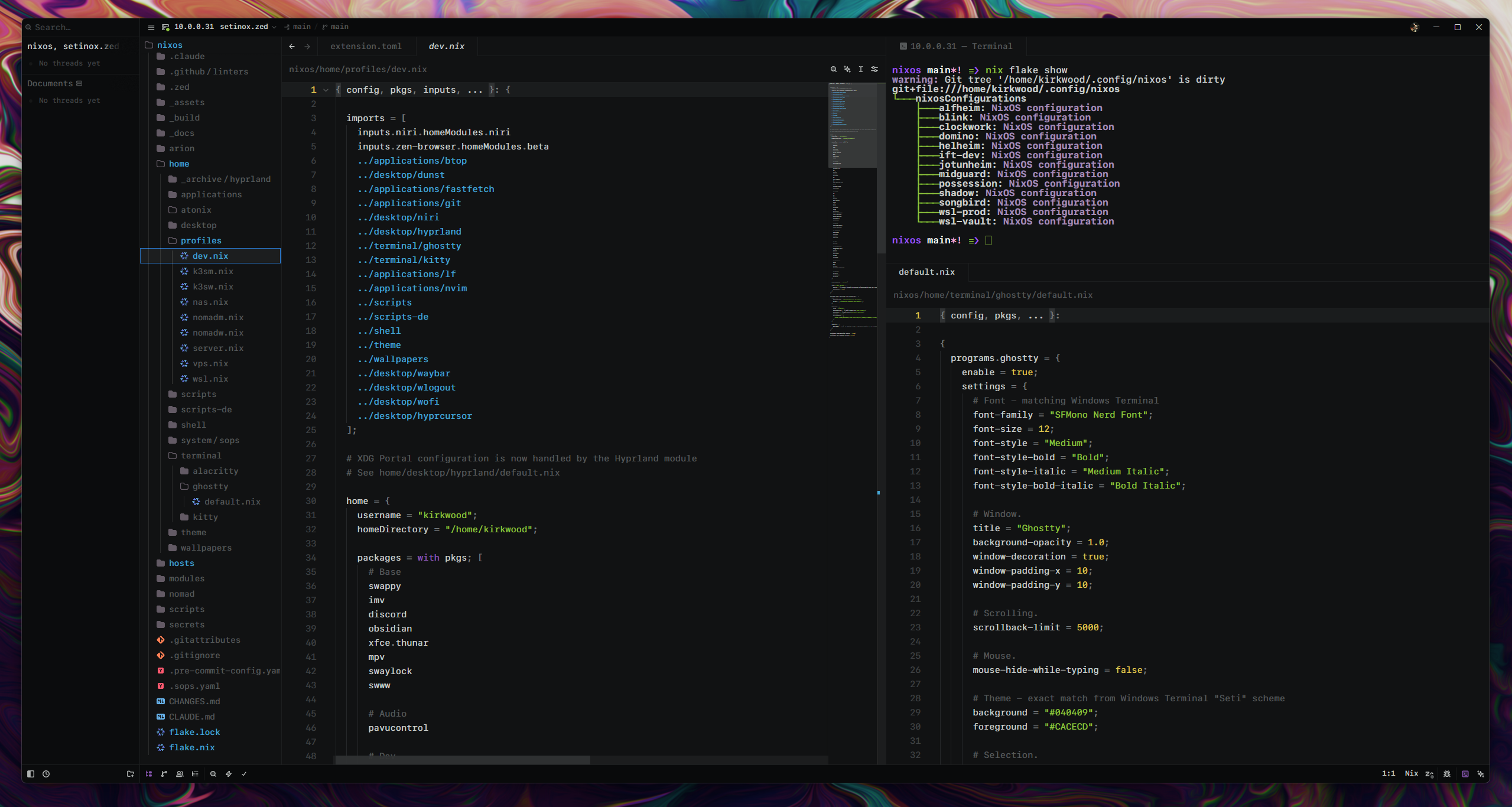
Task: Toggle the terminal panel icon
Action: click(x=1465, y=774)
